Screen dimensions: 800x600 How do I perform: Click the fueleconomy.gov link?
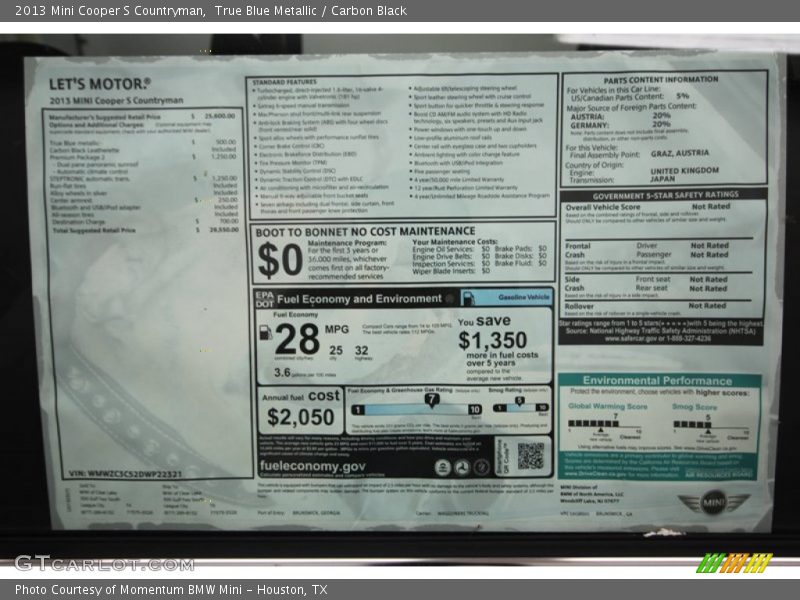[312, 466]
